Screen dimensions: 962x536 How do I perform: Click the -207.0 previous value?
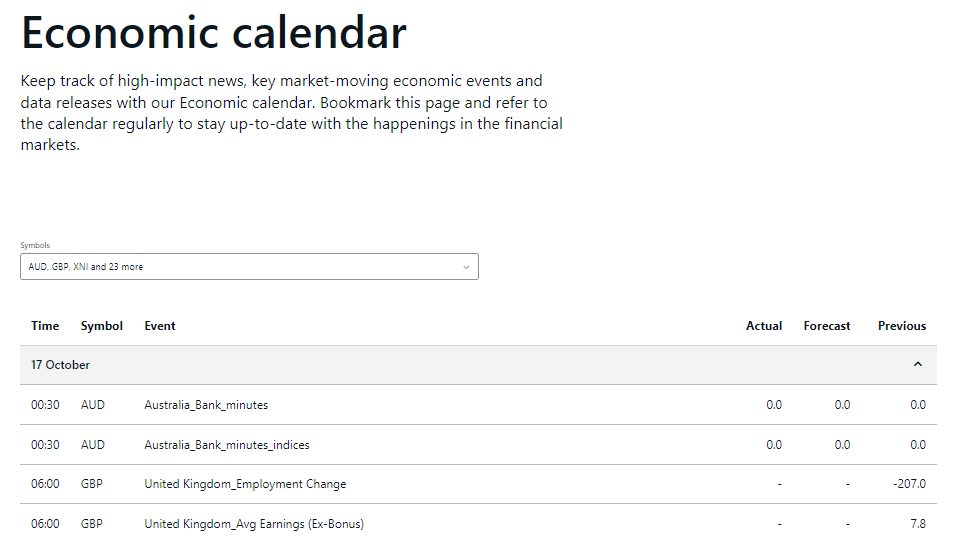[x=909, y=484]
